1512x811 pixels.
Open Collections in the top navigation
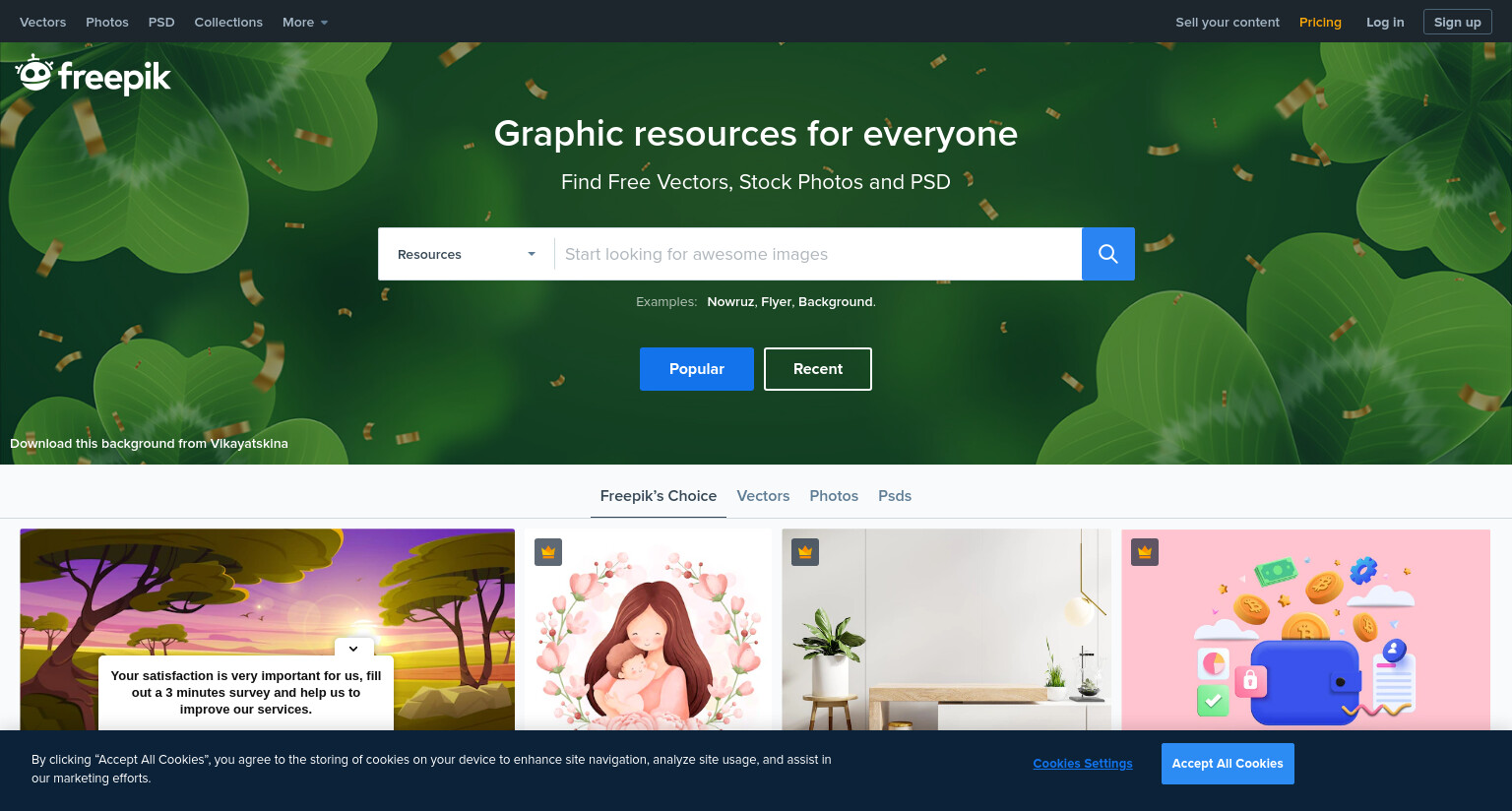[x=228, y=22]
